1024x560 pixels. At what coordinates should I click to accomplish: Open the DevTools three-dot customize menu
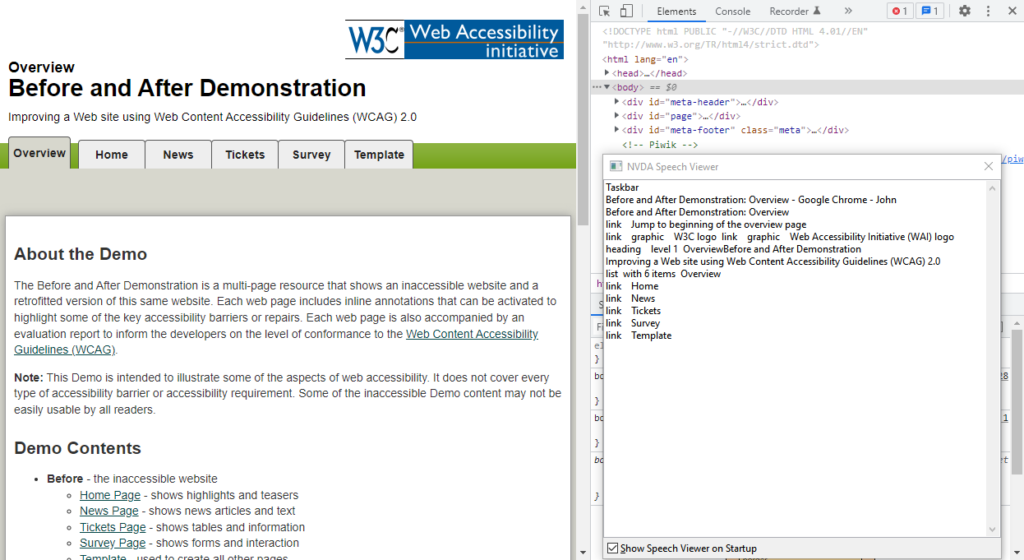[x=988, y=11]
